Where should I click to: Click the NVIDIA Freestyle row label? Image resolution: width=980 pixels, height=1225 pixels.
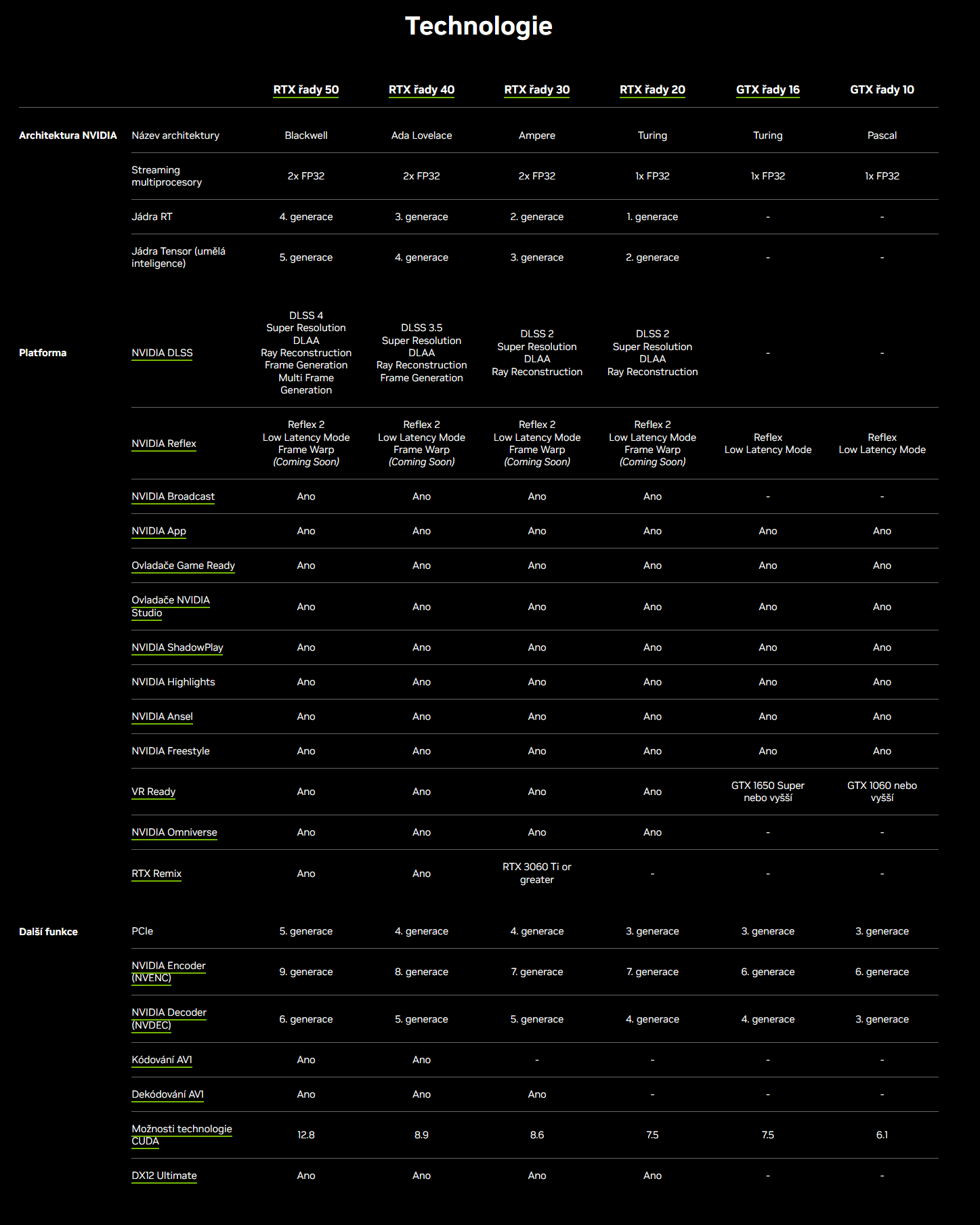pyautogui.click(x=171, y=751)
